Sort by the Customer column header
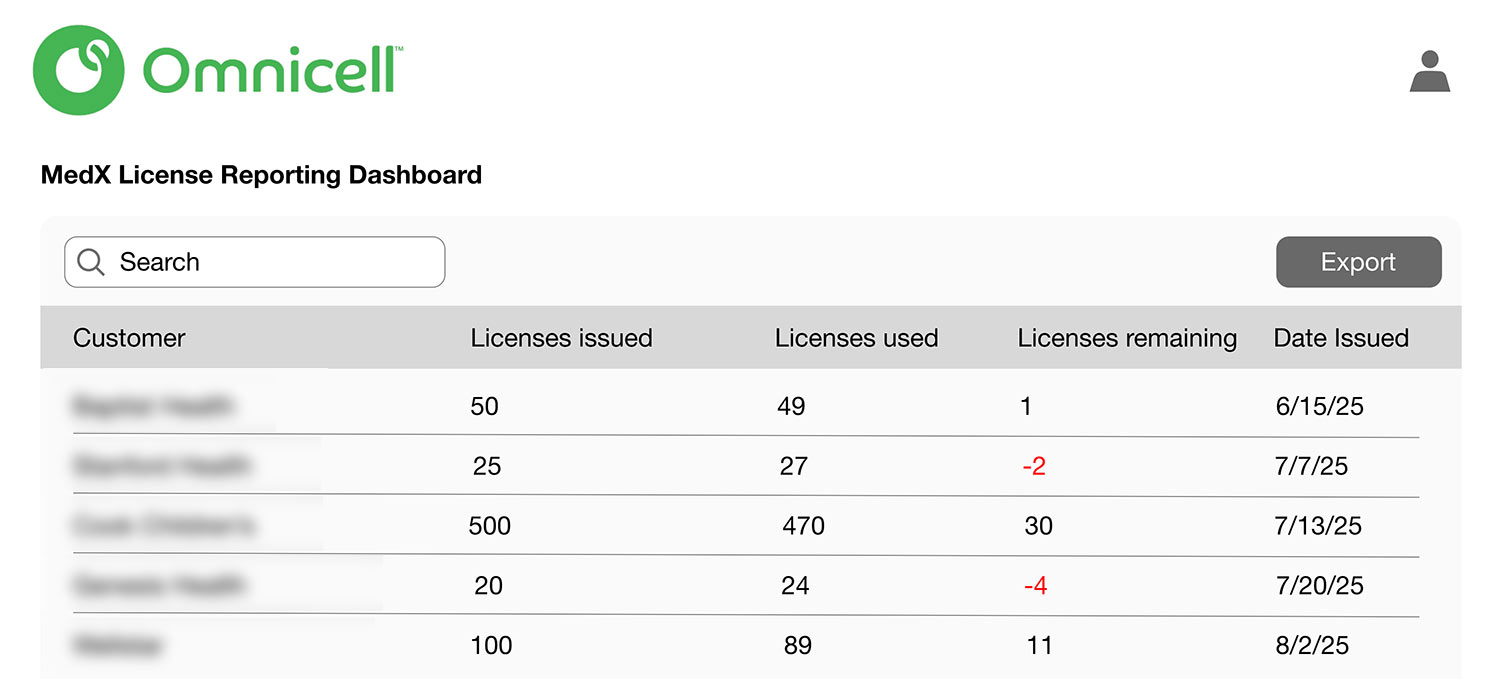 click(129, 338)
